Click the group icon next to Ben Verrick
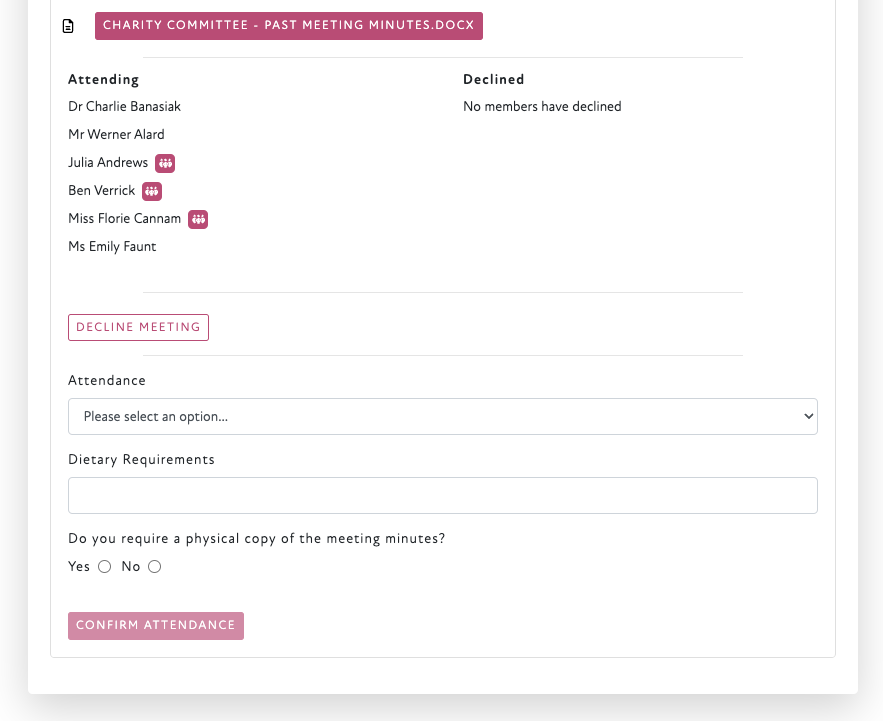 tap(151, 191)
